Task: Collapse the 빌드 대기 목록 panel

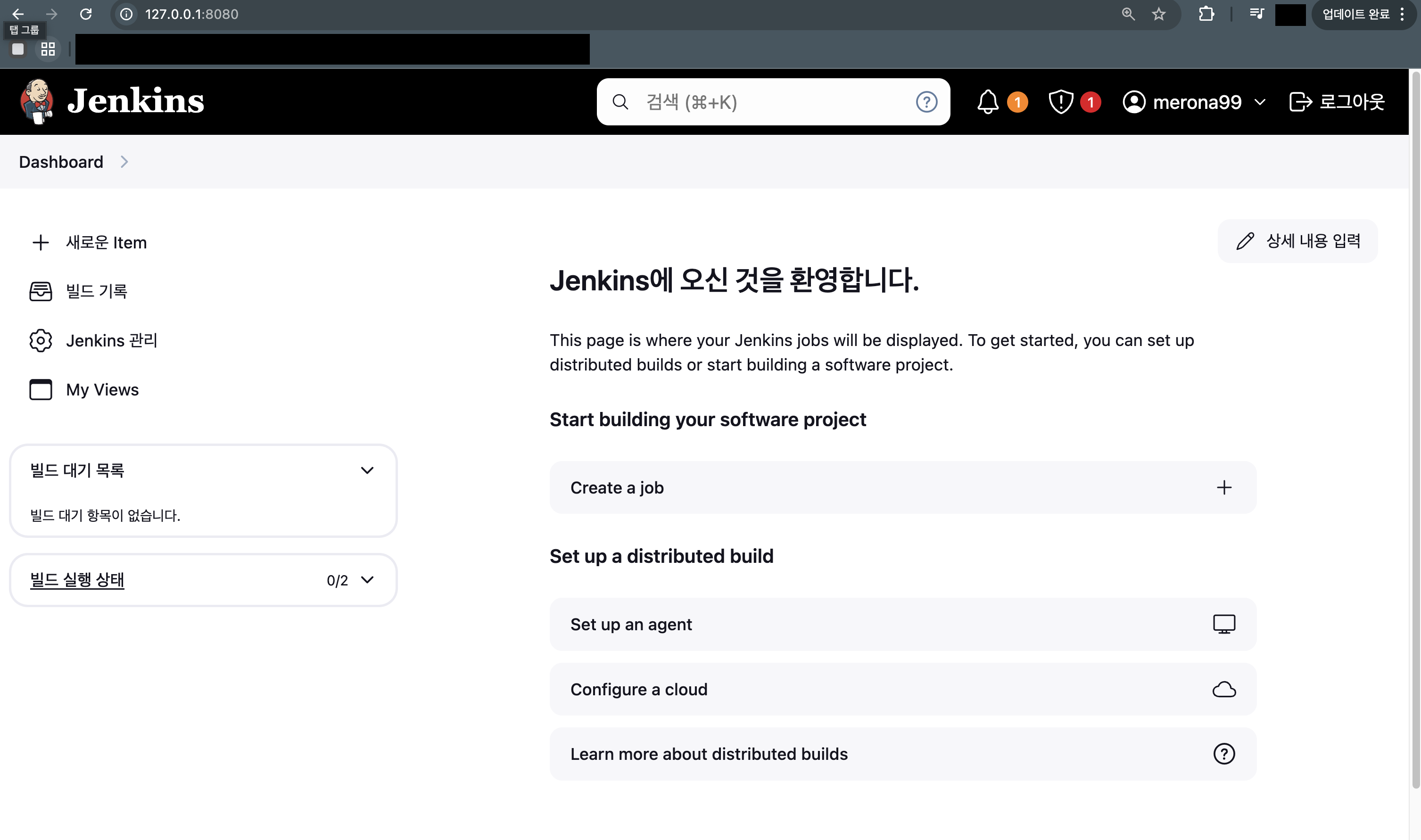Action: [367, 470]
